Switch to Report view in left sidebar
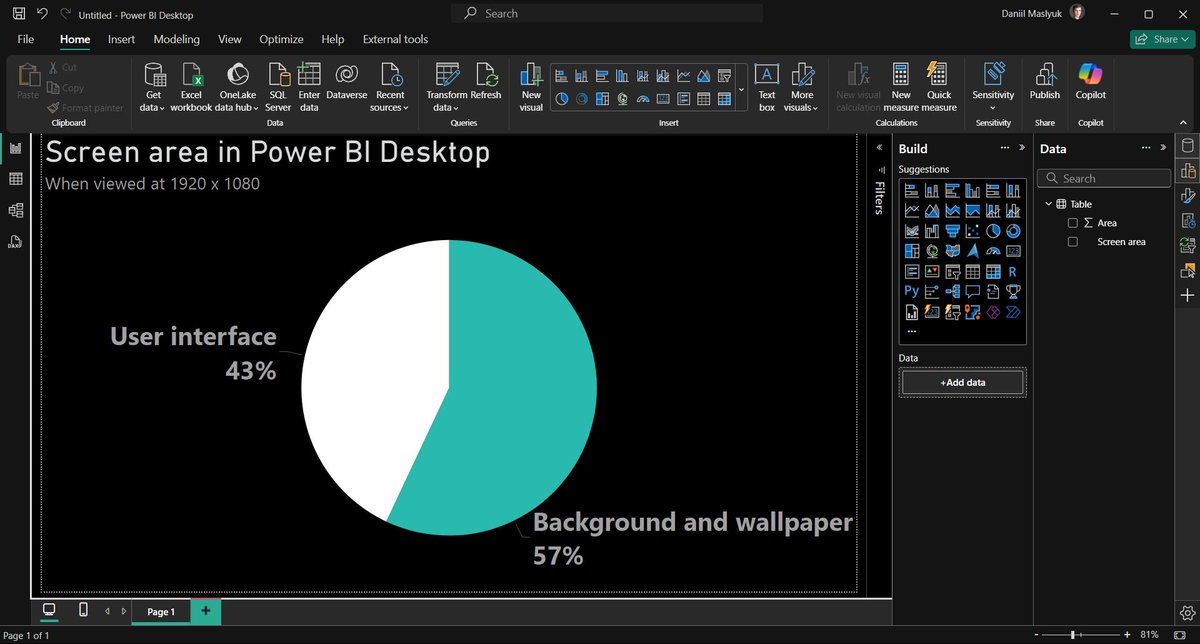The width and height of the screenshot is (1200, 644). (x=15, y=148)
